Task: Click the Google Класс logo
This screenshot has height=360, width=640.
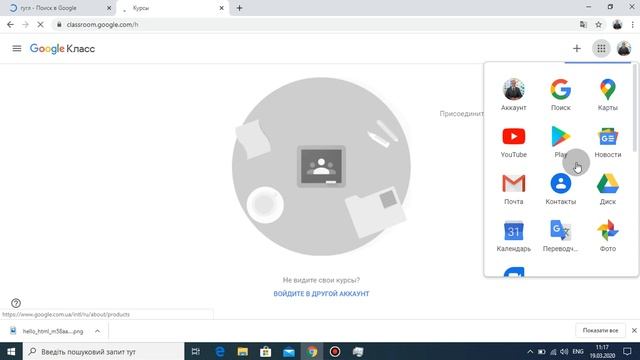Action: click(62, 49)
